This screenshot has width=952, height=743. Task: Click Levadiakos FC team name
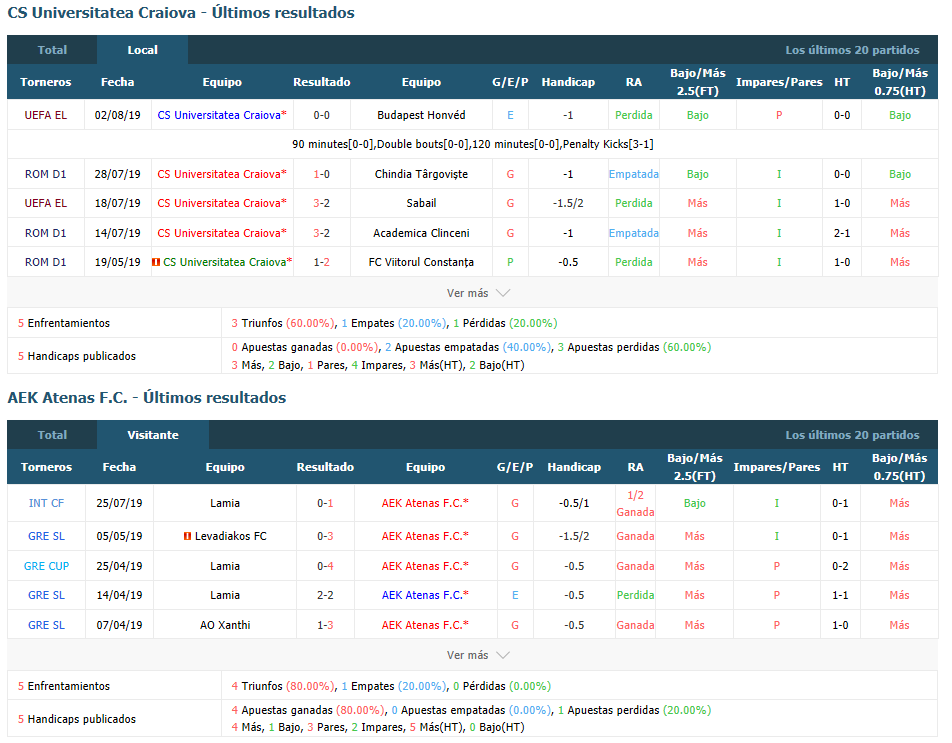231,536
